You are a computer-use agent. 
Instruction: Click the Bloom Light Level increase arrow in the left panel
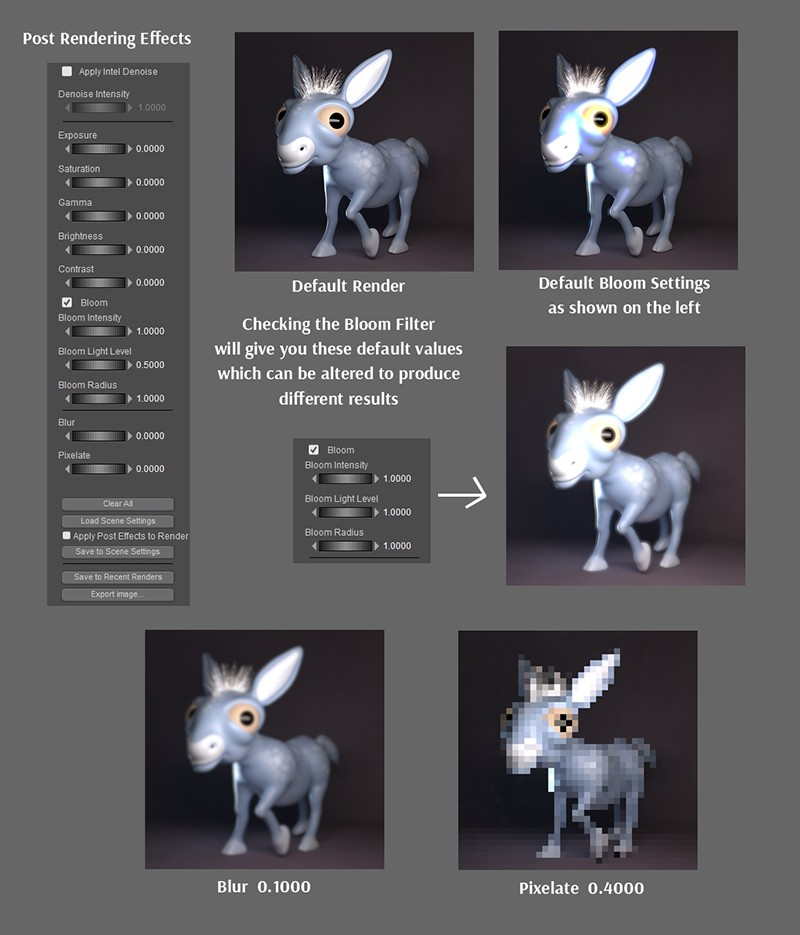[x=129, y=365]
